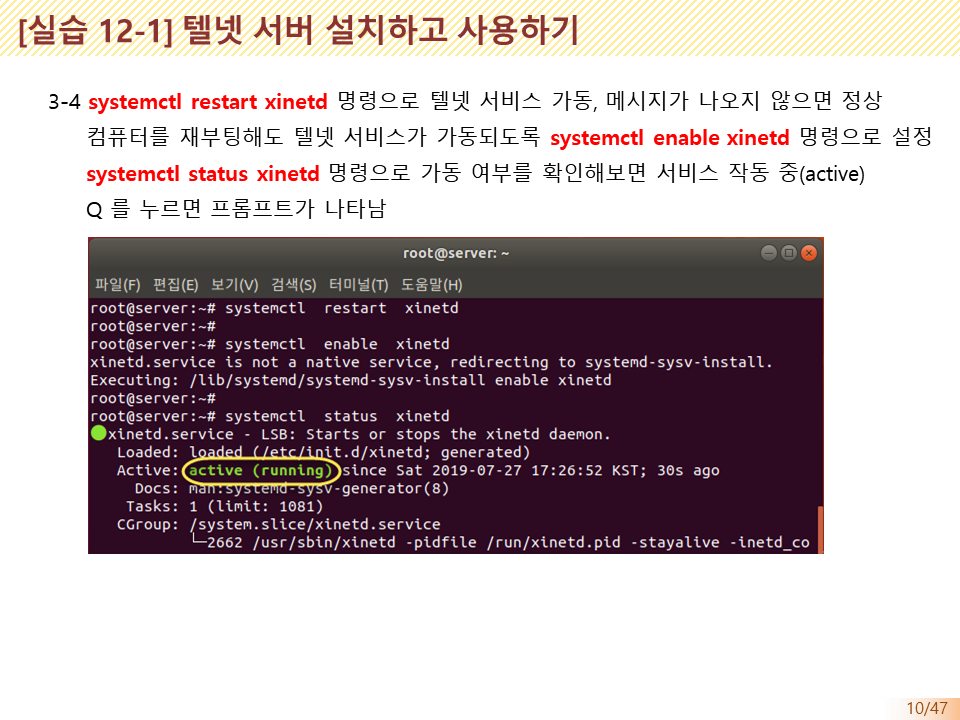
Task: Click the red 'systemctl enable xinetd' text
Action: click(670, 138)
